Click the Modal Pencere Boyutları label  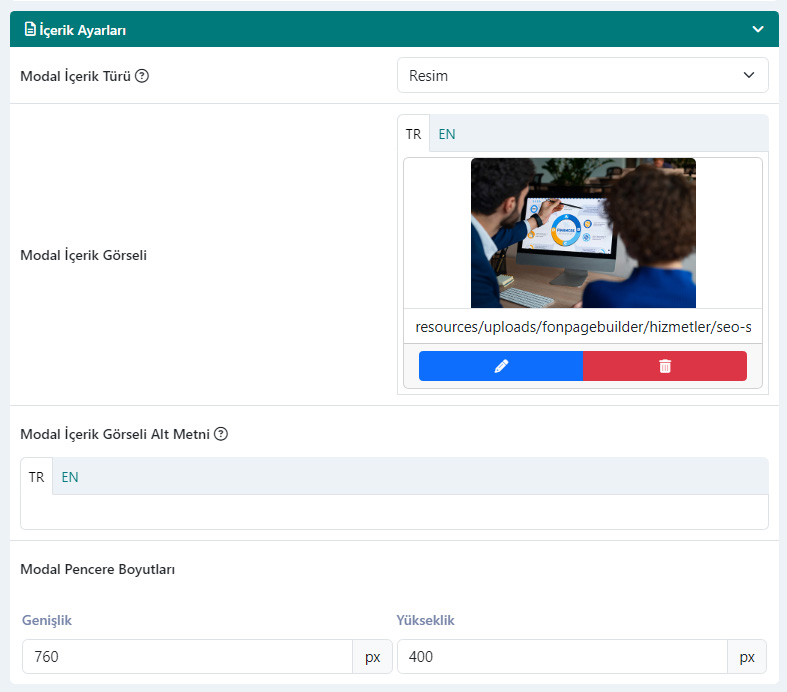(97, 570)
